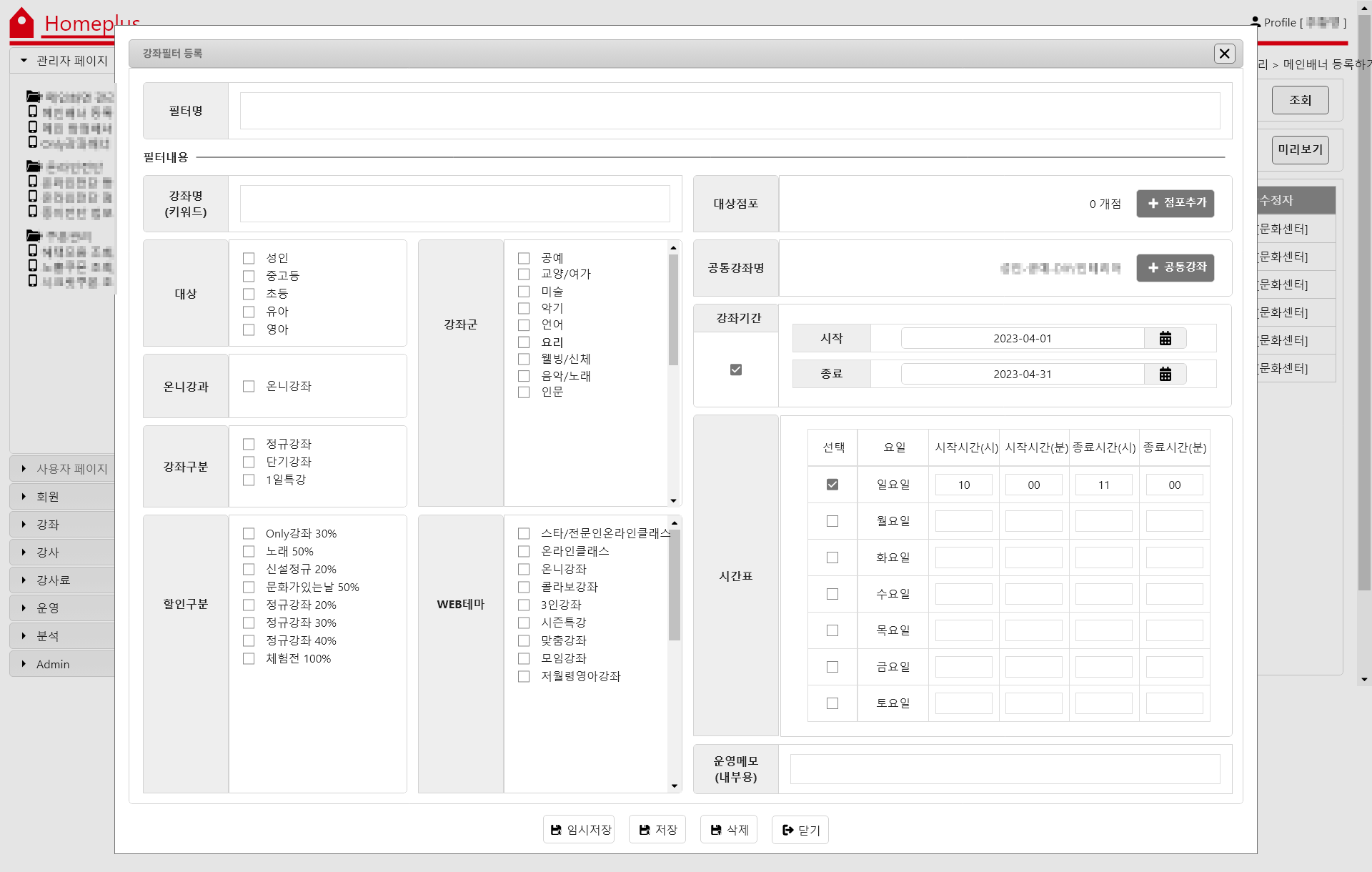Open the 회원 sidebar menu
Image resolution: width=1372 pixels, height=872 pixels.
48,497
